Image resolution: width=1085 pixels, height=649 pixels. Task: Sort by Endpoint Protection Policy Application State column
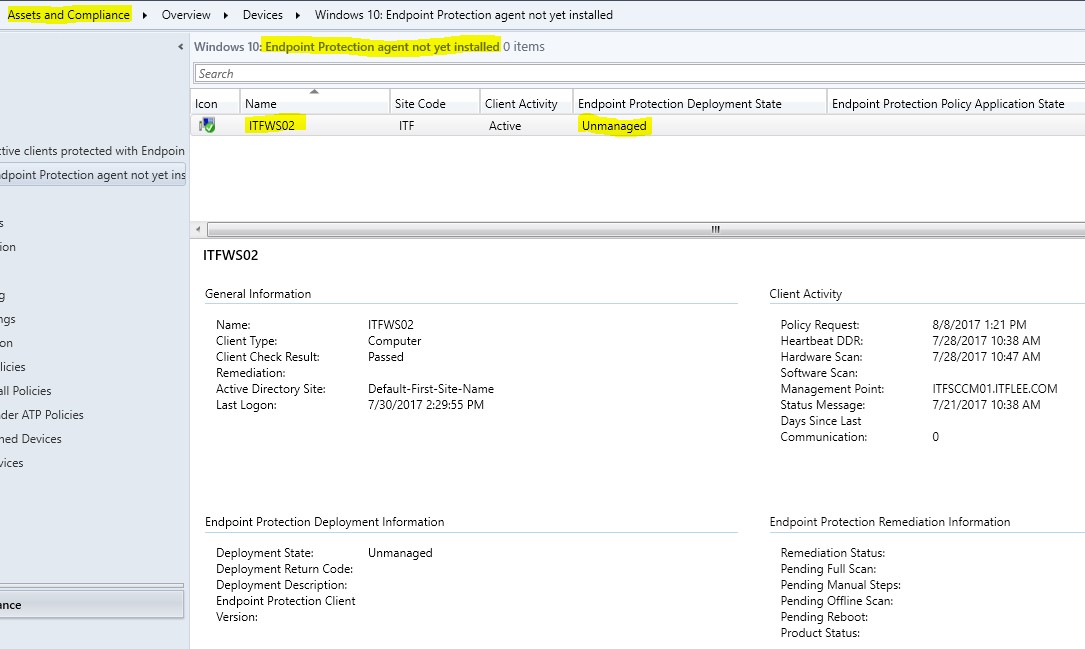point(956,103)
